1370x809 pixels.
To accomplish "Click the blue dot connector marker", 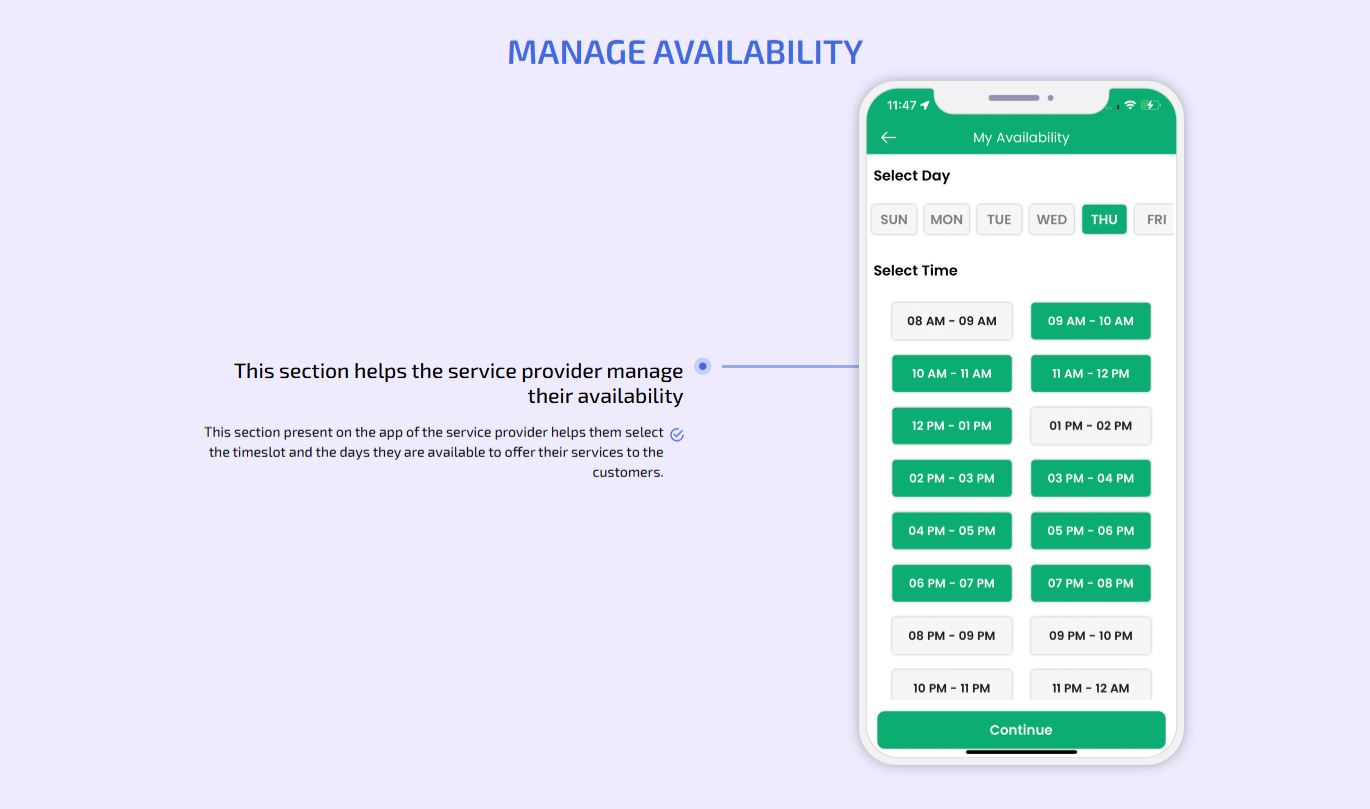I will click(703, 366).
